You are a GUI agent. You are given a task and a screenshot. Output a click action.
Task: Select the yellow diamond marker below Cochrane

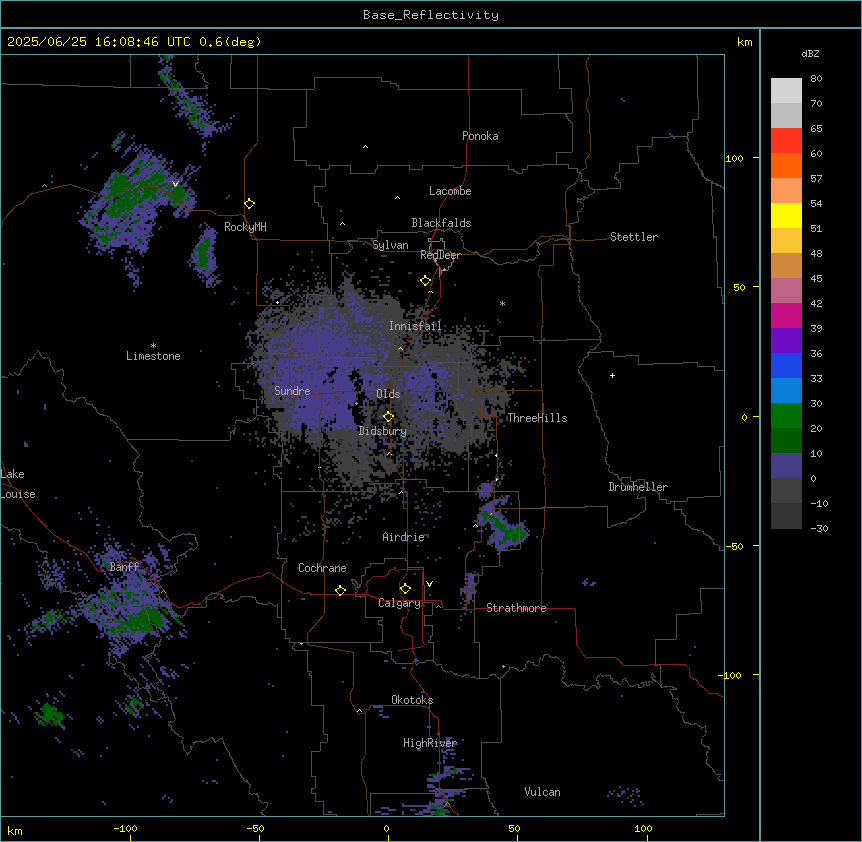pos(340,590)
